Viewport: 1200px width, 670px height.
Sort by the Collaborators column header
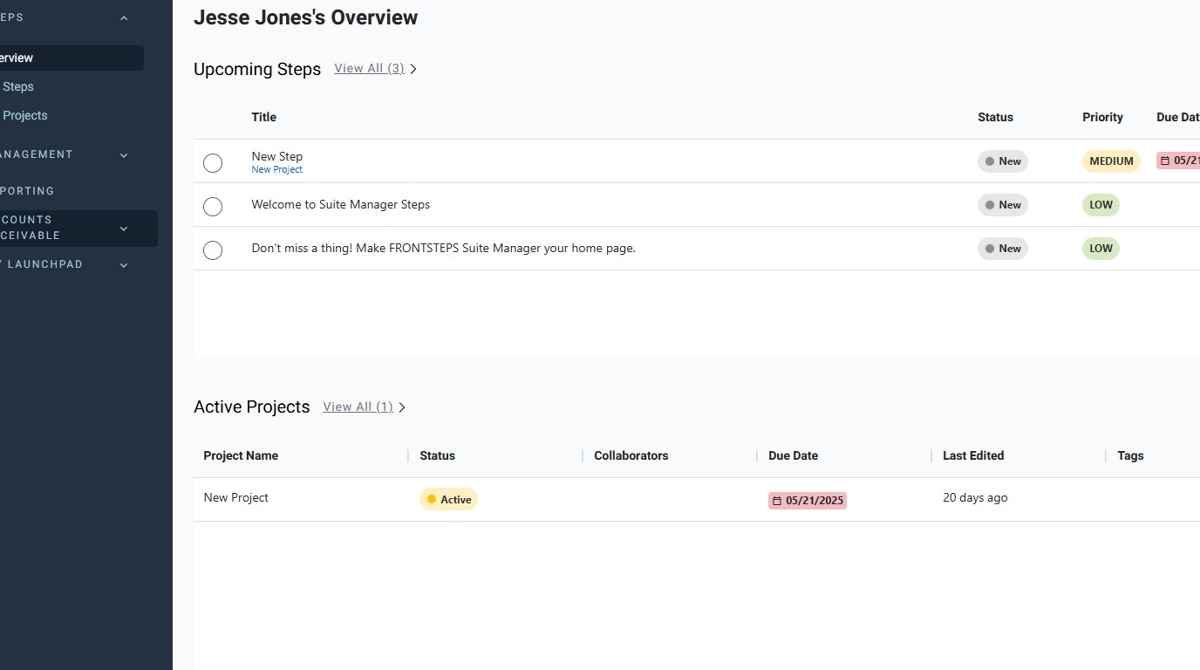pyautogui.click(x=631, y=456)
